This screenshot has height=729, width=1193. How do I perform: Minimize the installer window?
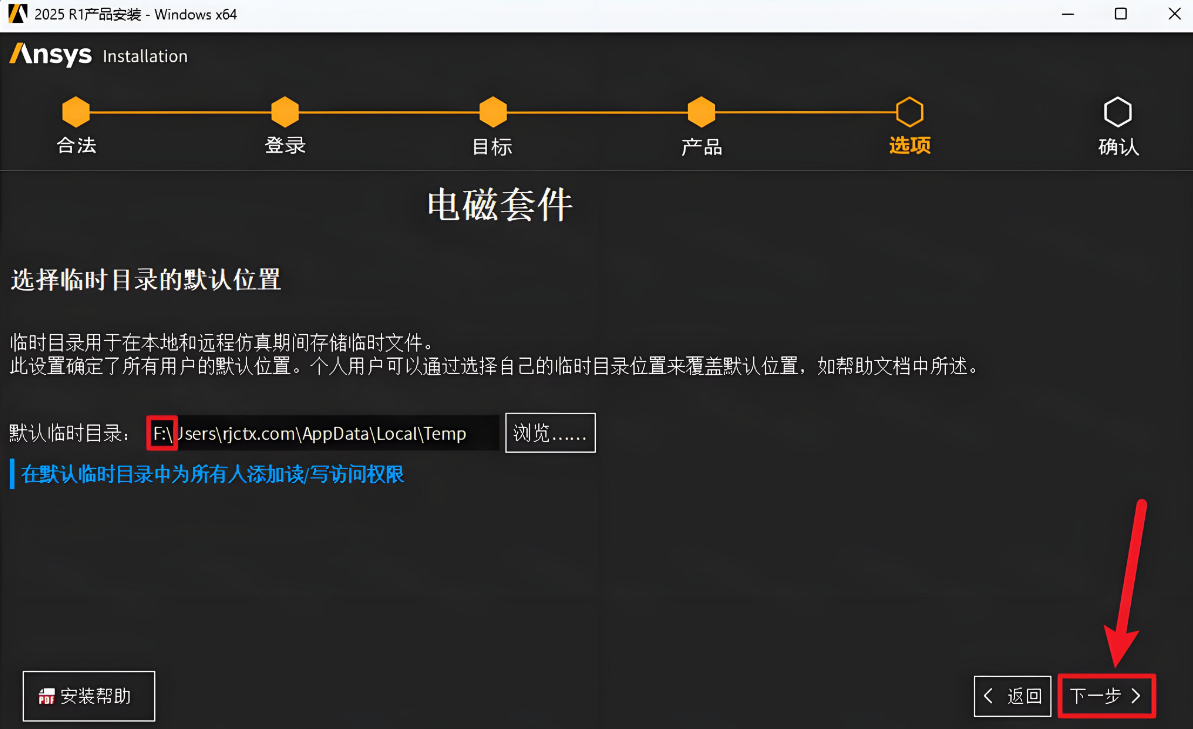pos(1067,14)
